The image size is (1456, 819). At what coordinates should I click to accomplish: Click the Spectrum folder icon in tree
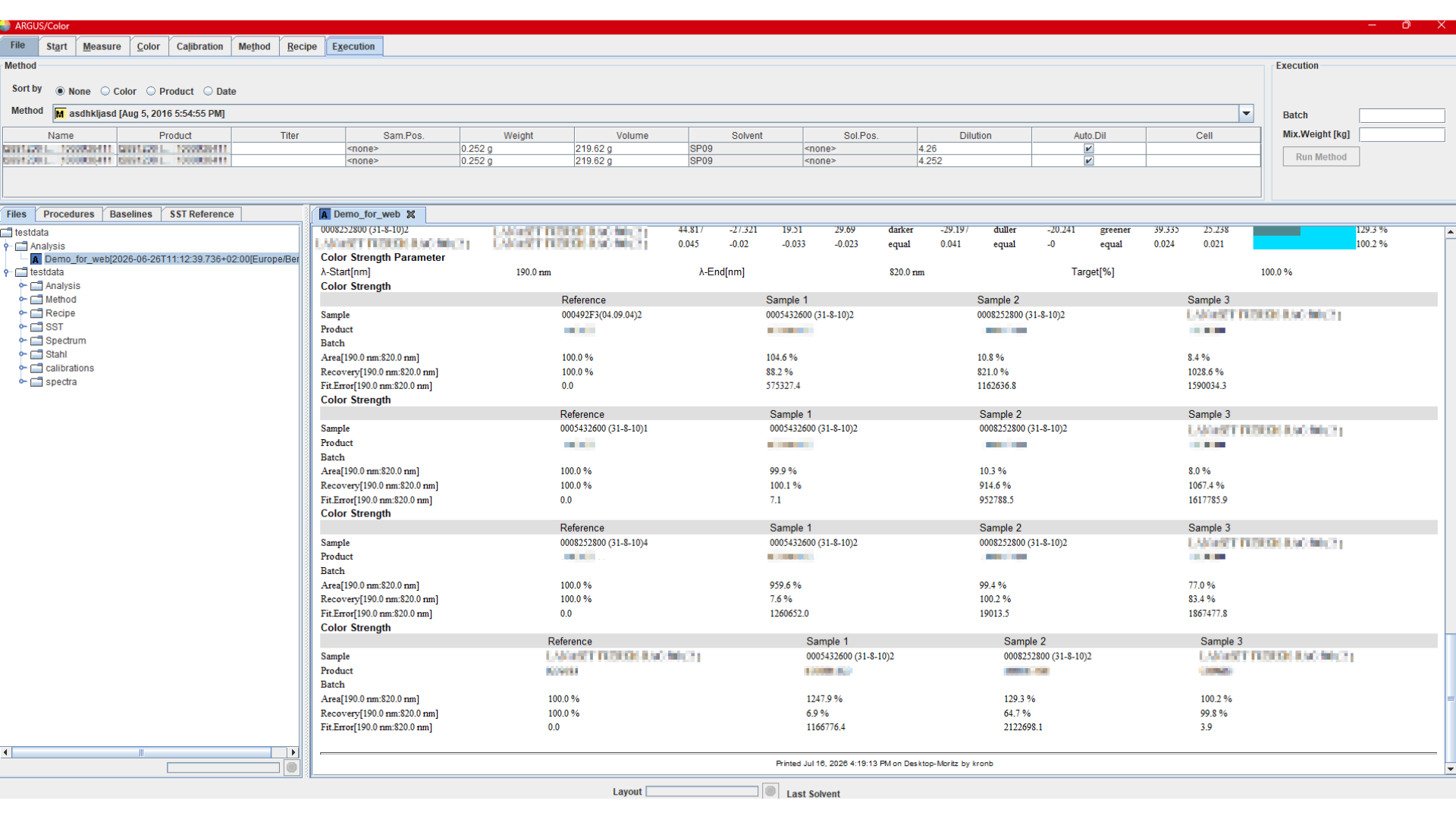click(x=36, y=340)
